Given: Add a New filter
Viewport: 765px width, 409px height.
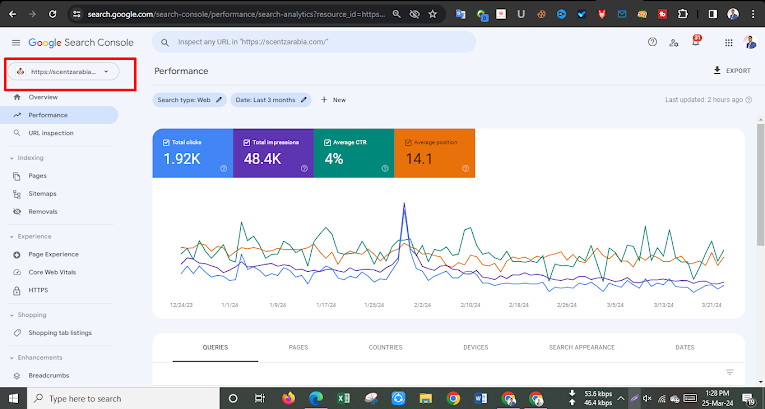Looking at the screenshot, I should click(333, 100).
